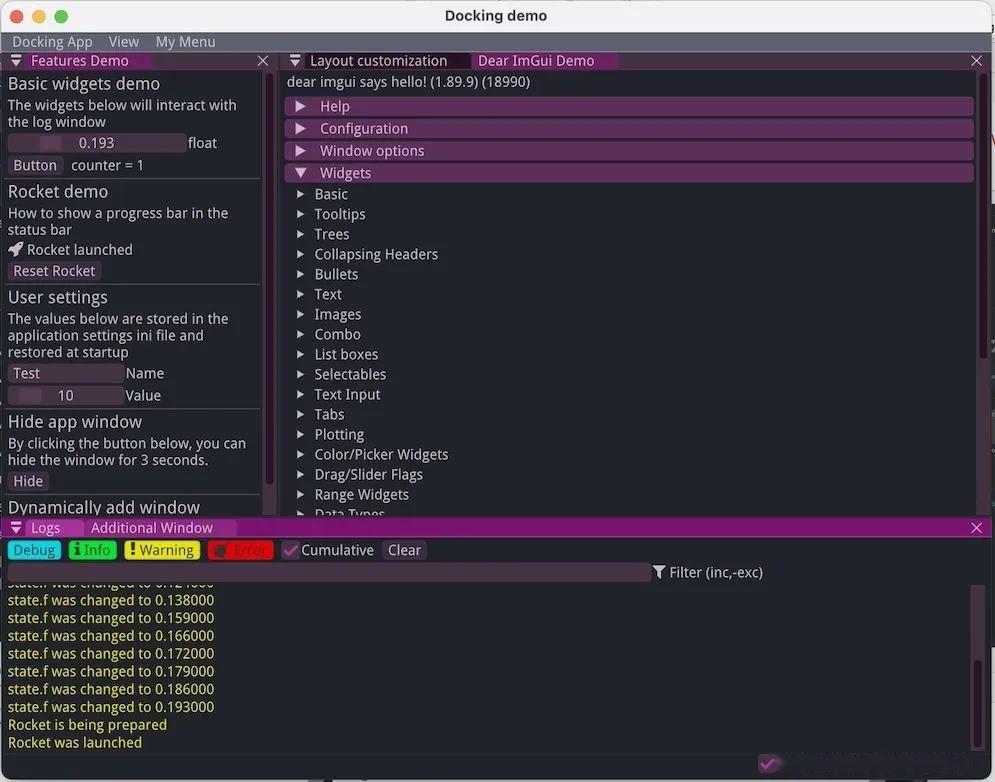Viewport: 995px width, 782px height.
Task: Click the checkmark checkbox at the demo window bottom
Action: pyautogui.click(x=769, y=763)
